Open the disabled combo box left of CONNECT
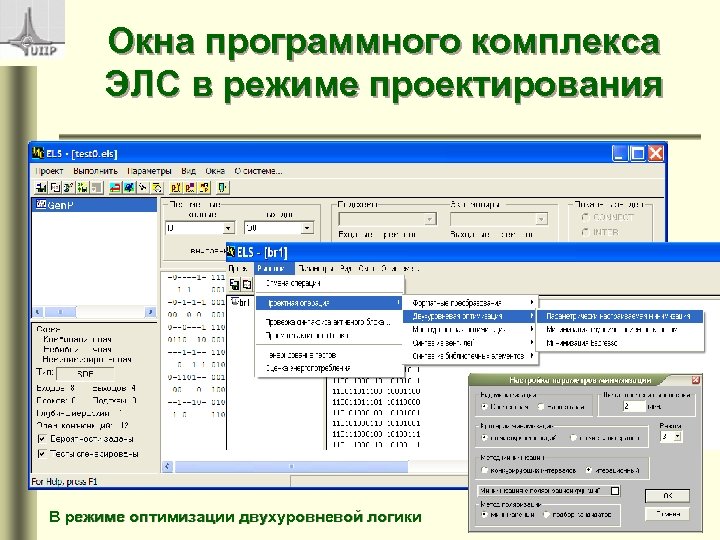 tap(499, 219)
